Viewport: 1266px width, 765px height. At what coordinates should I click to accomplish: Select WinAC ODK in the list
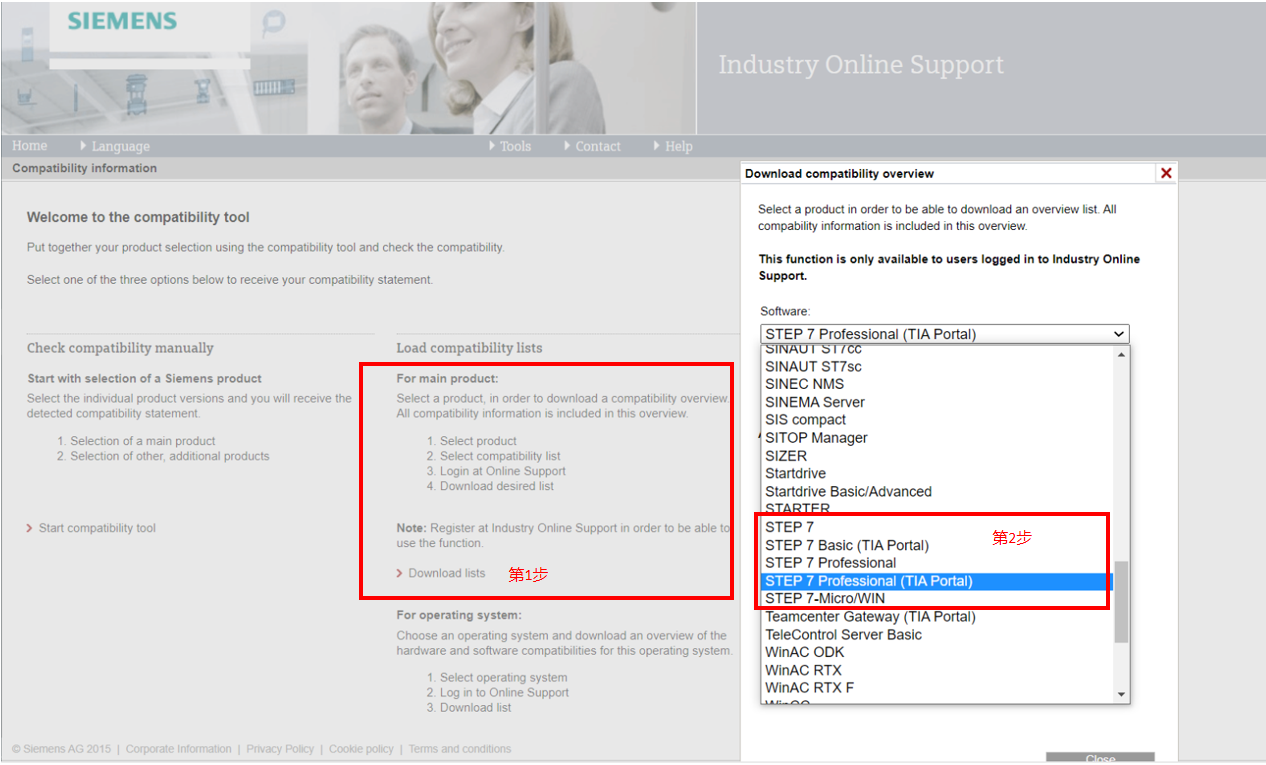point(937,652)
